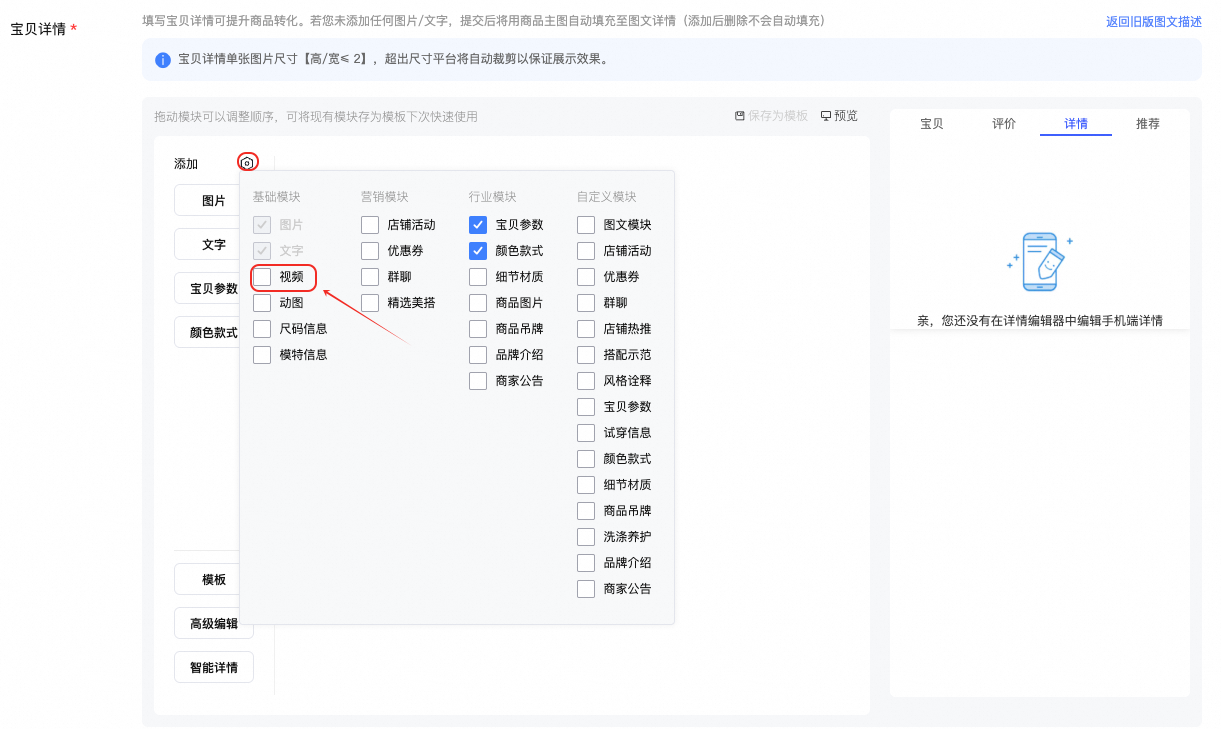This screenshot has width=1221, height=729.
Task: Tick 店铺活动 under 营销模块
Action: [370, 225]
